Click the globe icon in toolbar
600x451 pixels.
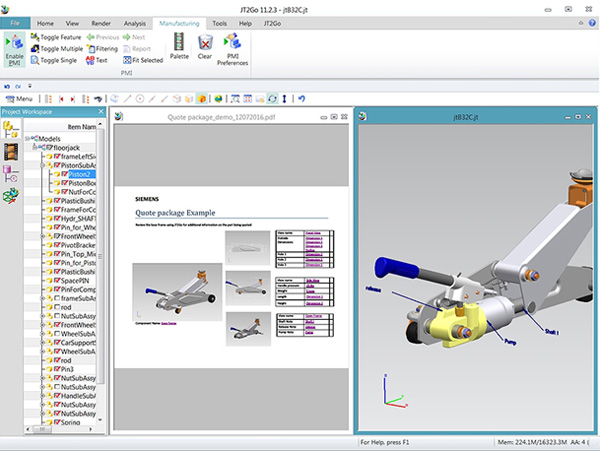point(218,99)
